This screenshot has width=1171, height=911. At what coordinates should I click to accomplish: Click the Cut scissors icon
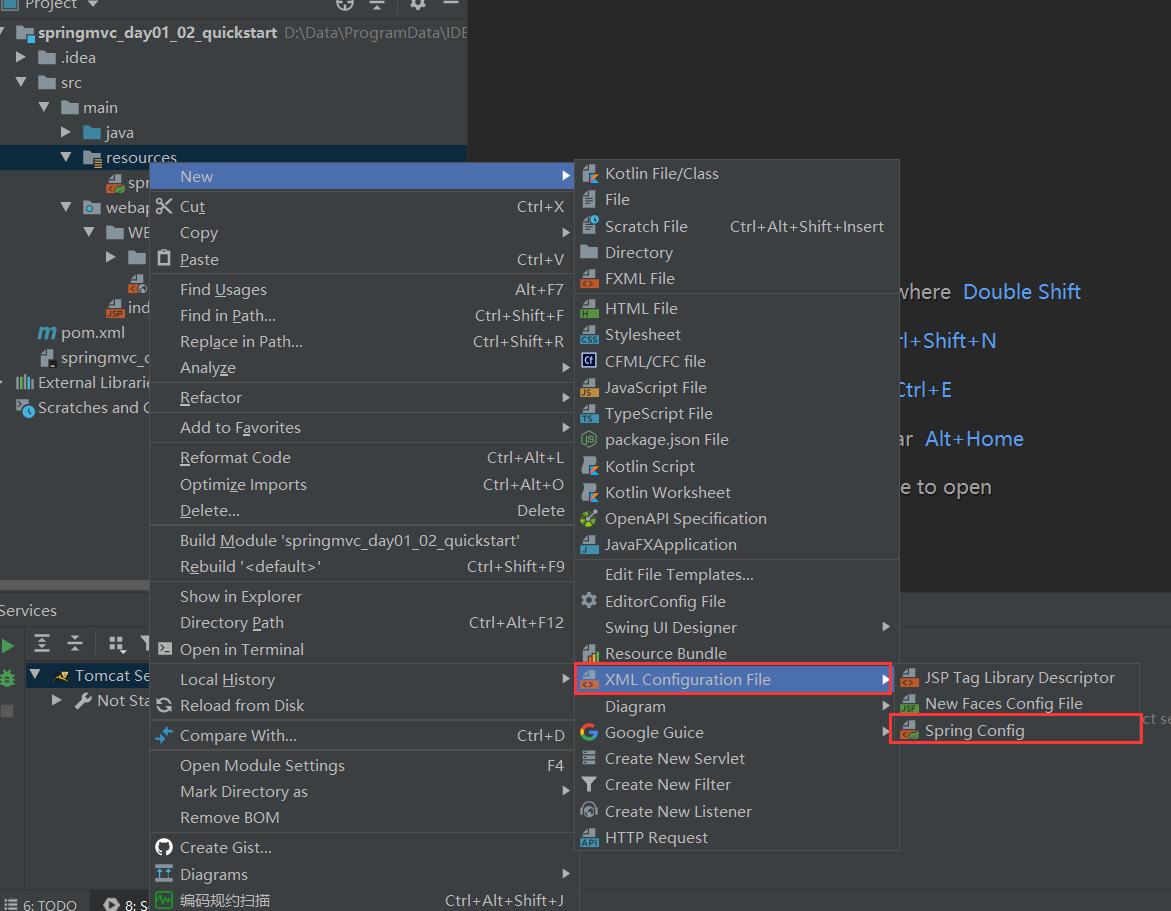pyautogui.click(x=164, y=206)
